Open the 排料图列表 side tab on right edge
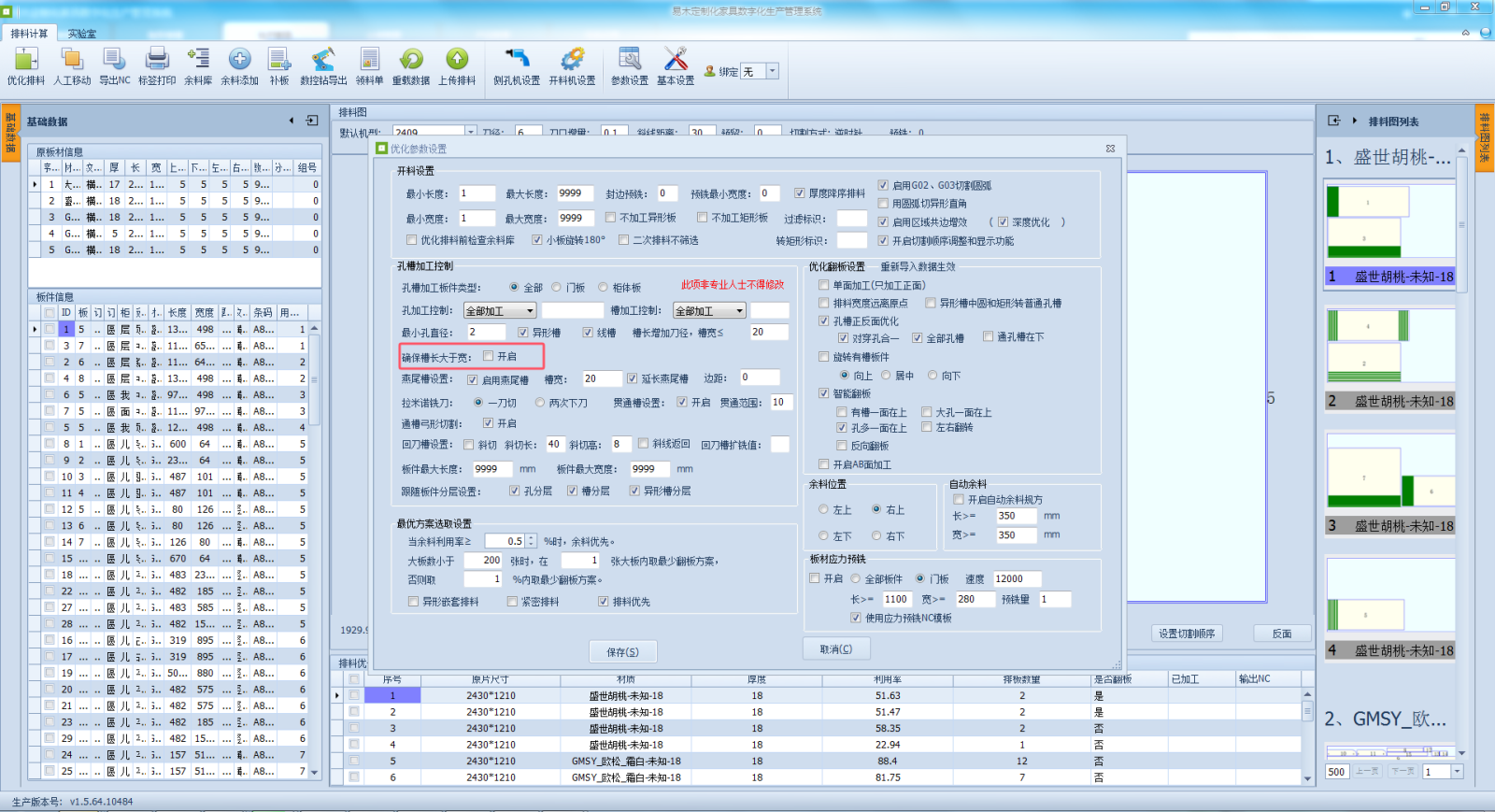This screenshot has width=1495, height=812. [1484, 138]
